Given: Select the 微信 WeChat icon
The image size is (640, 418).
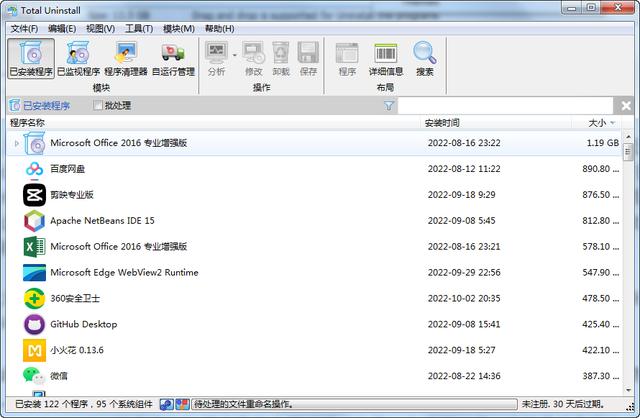Looking at the screenshot, I should [x=33, y=376].
